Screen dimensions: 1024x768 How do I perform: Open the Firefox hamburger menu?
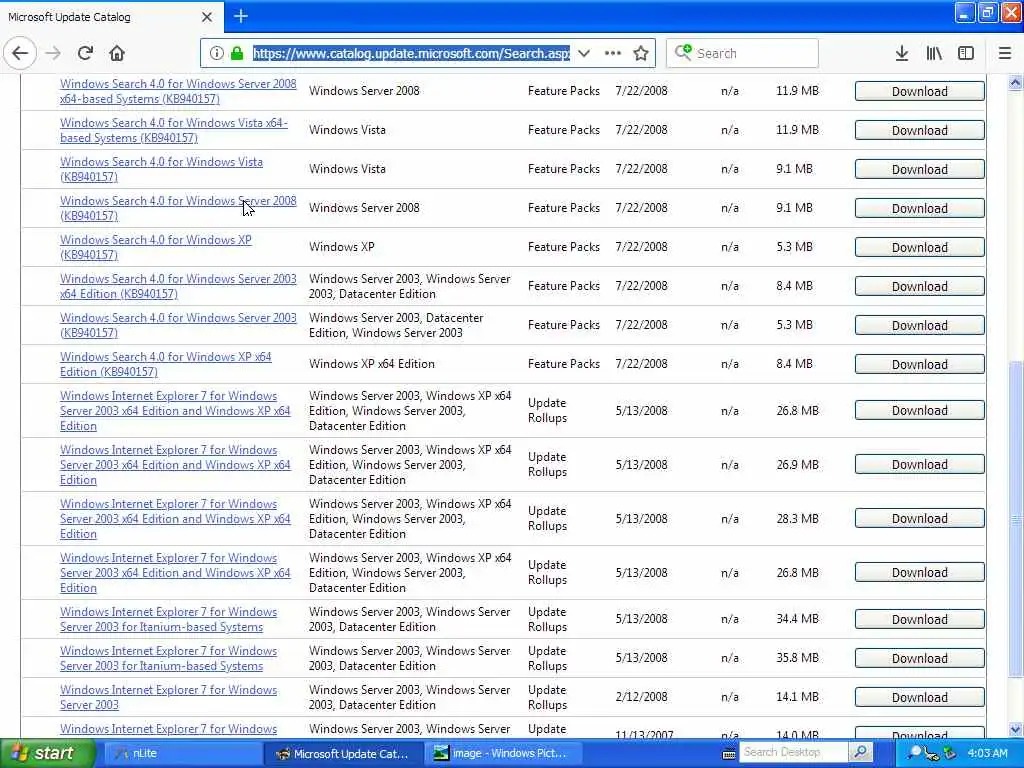tap(1005, 54)
